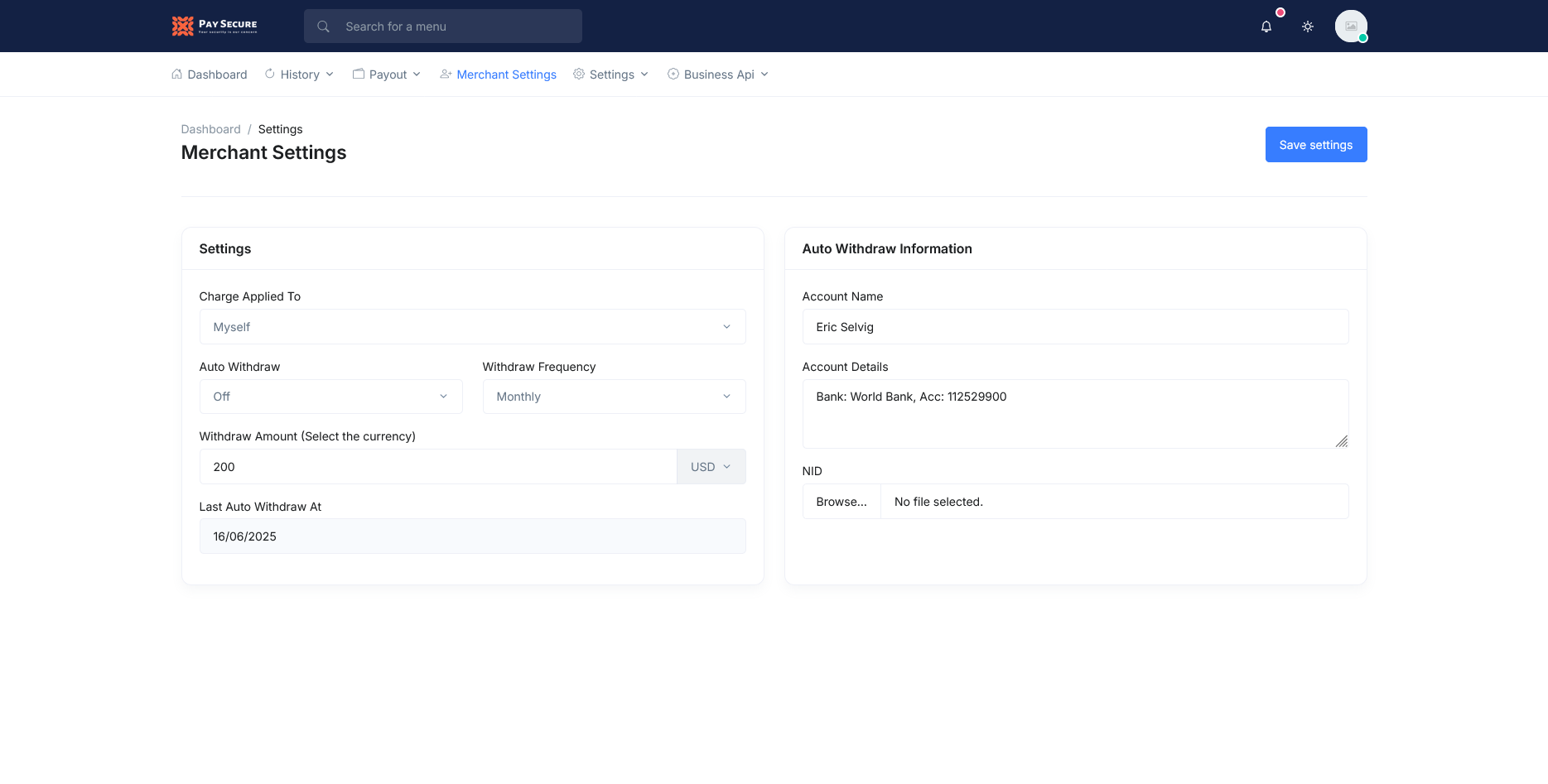Click the Dashboard home icon
The width and height of the screenshot is (1548, 784).
176,74
